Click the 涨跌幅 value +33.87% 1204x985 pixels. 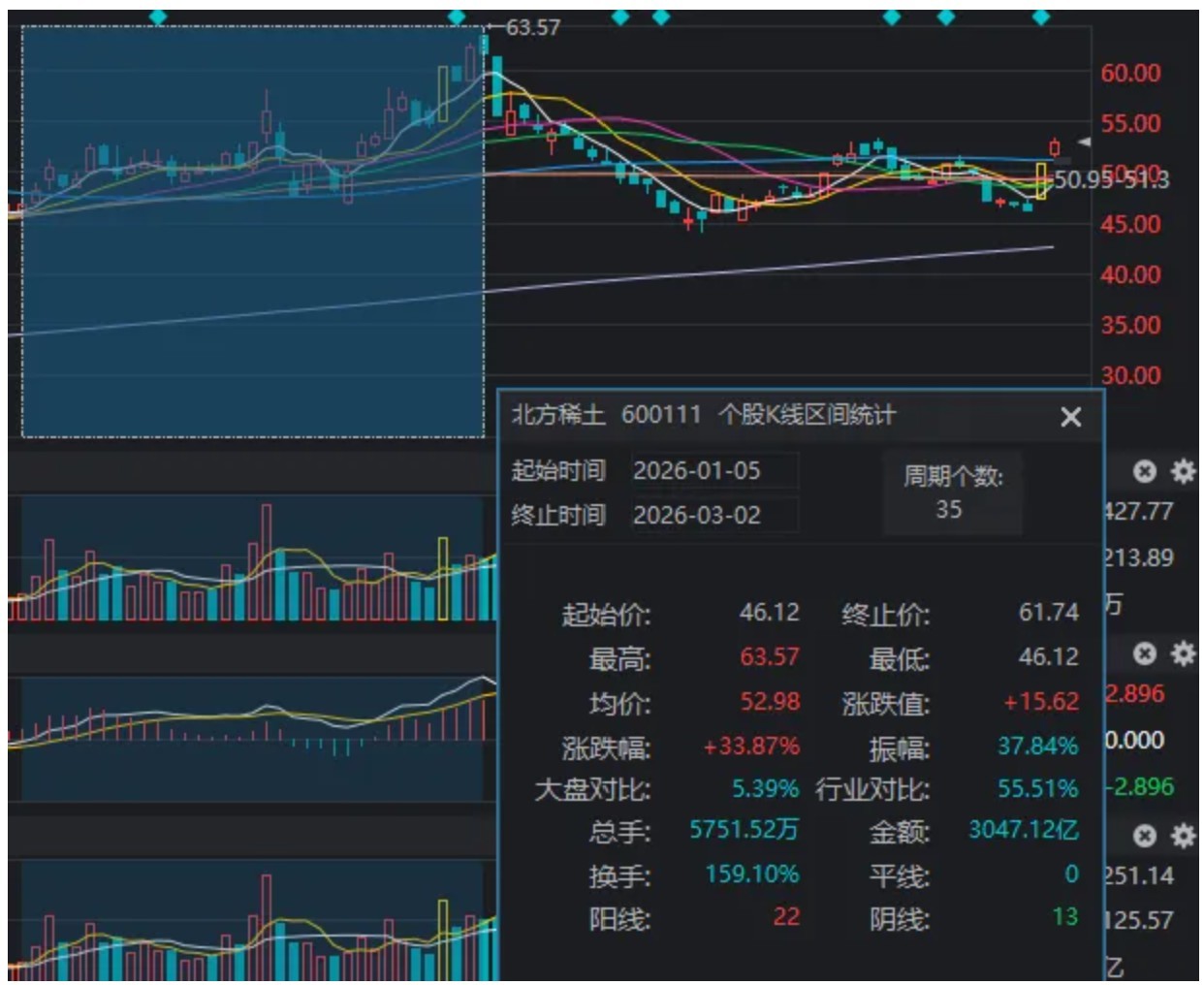[x=751, y=747]
